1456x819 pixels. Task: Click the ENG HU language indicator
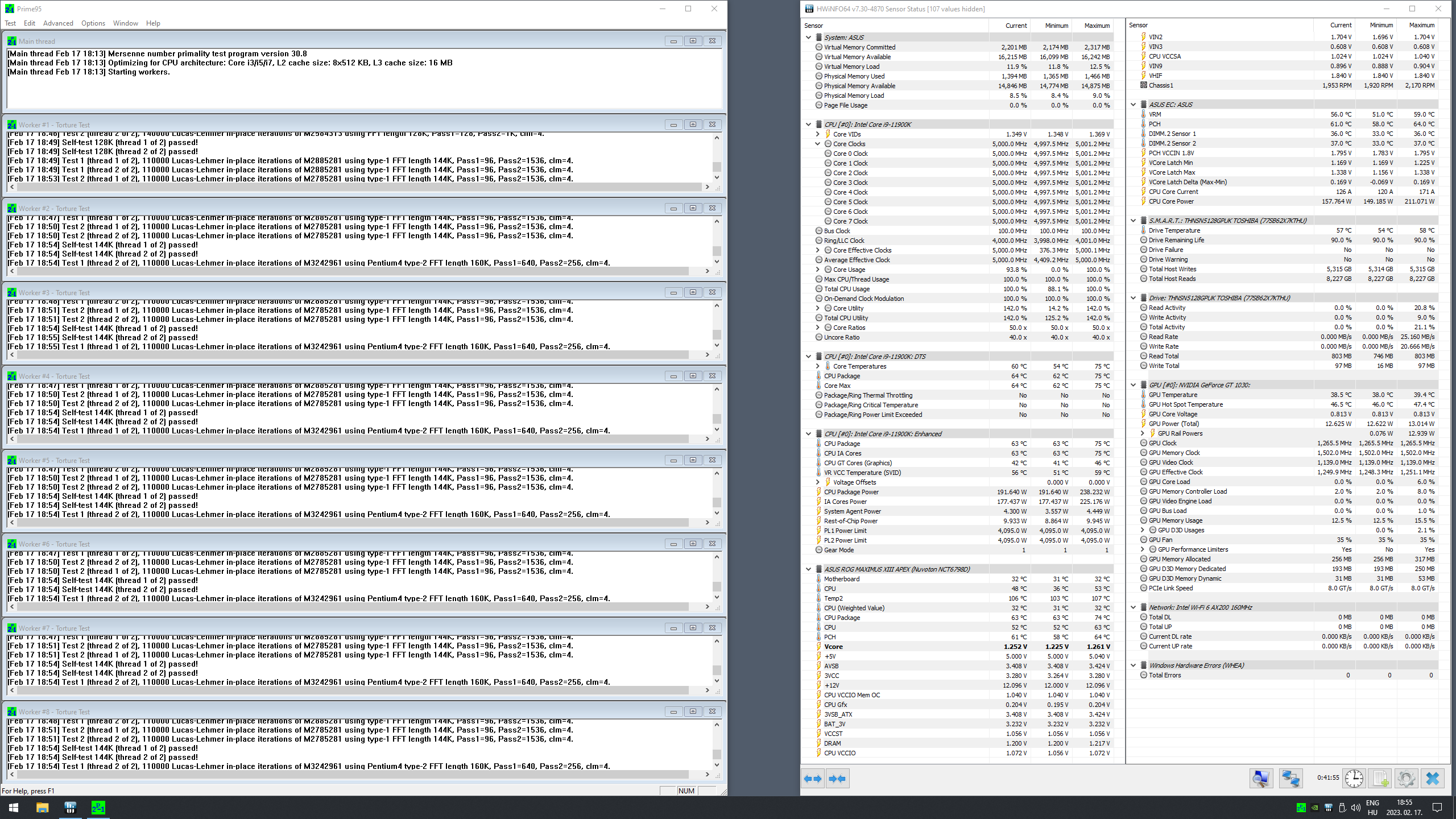1373,808
